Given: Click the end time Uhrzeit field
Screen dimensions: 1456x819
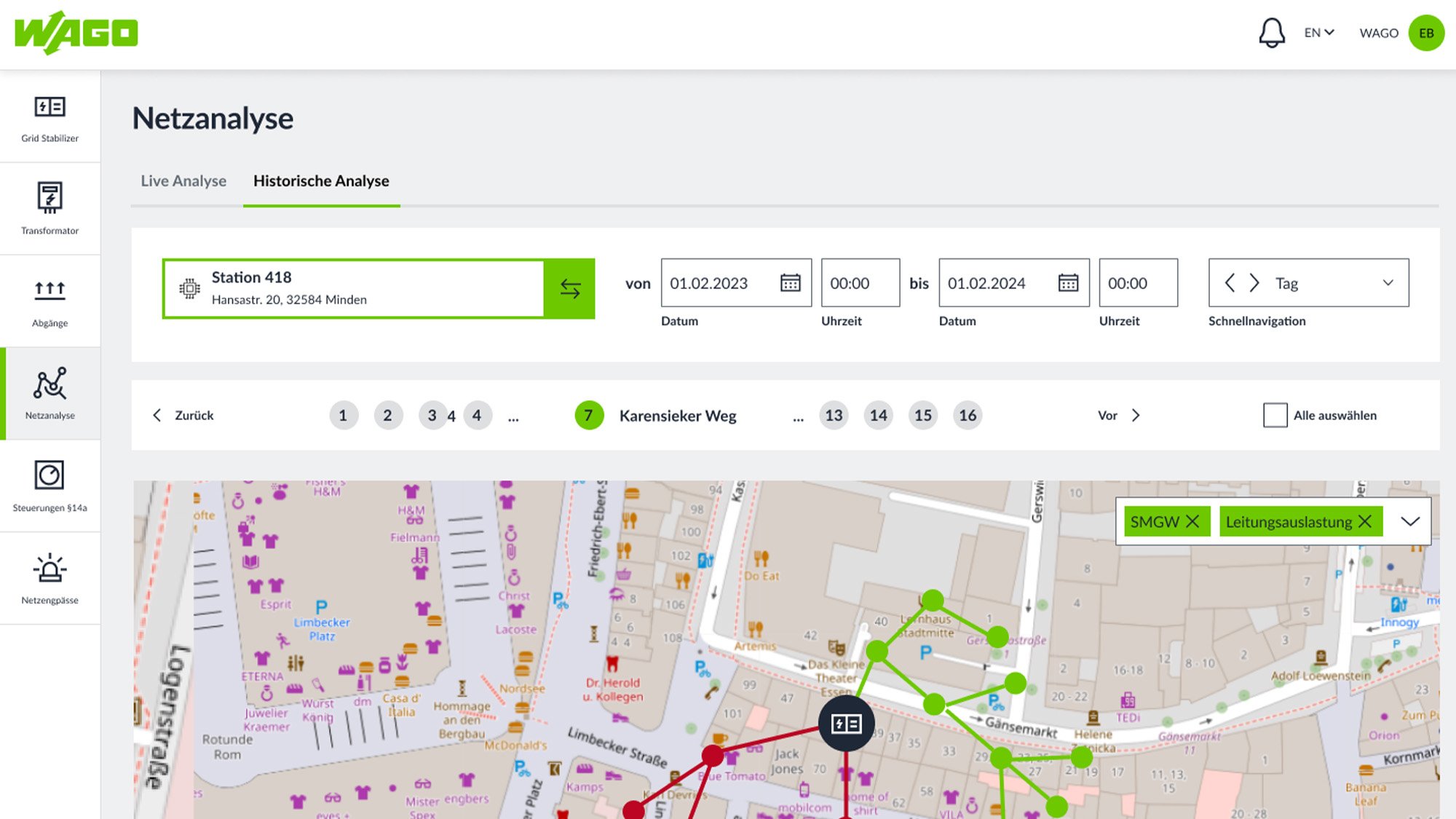Looking at the screenshot, I should (1137, 283).
